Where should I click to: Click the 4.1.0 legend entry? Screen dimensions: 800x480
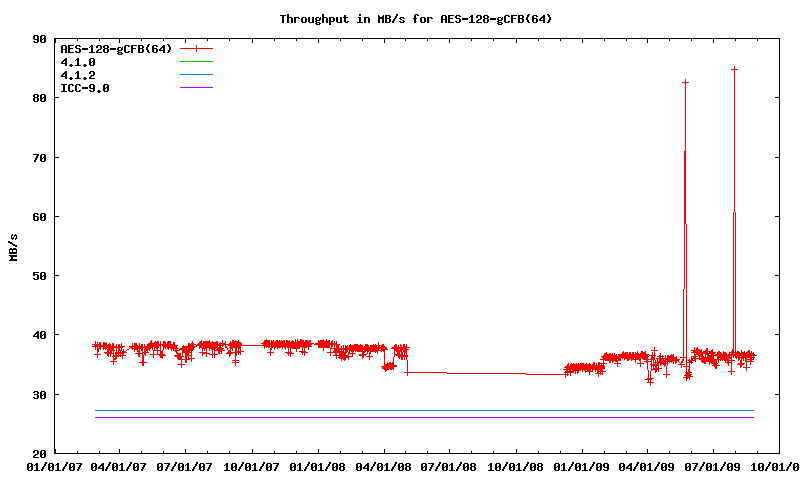click(78, 62)
